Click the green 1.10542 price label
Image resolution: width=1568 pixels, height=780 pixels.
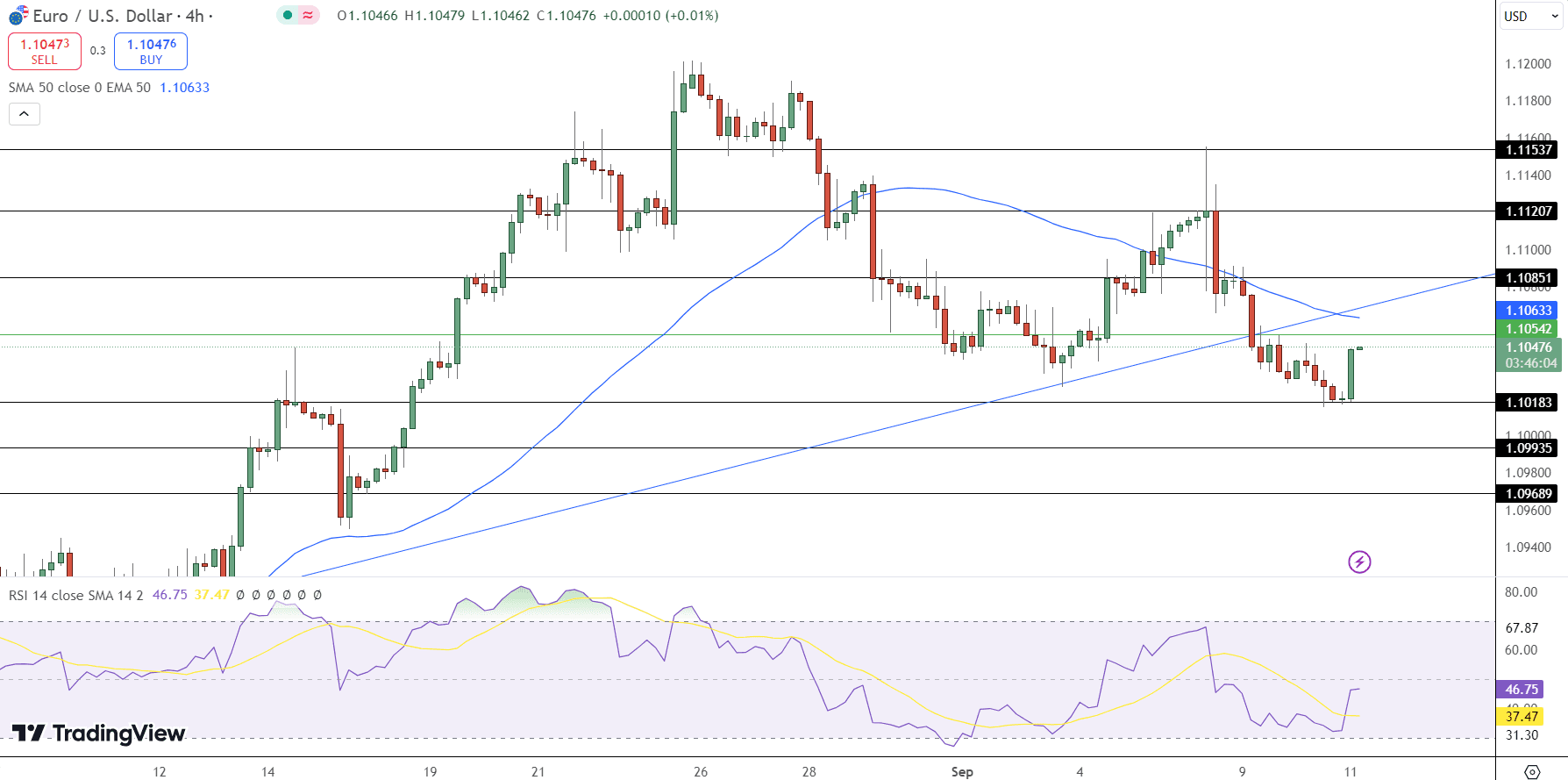point(1529,329)
